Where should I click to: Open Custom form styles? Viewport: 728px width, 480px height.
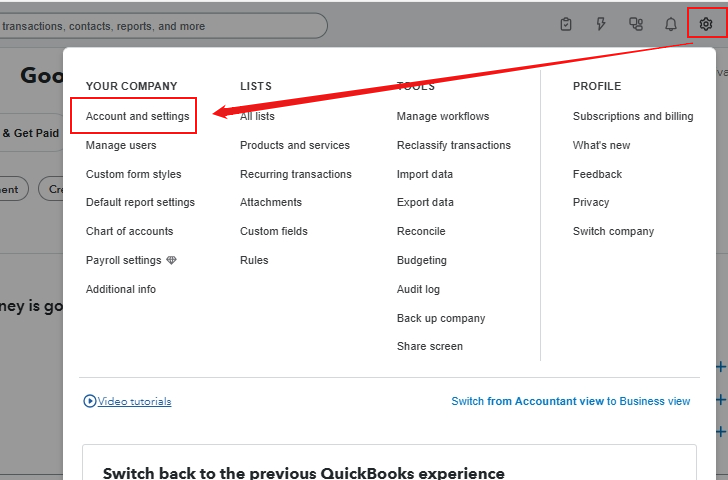coord(133,174)
